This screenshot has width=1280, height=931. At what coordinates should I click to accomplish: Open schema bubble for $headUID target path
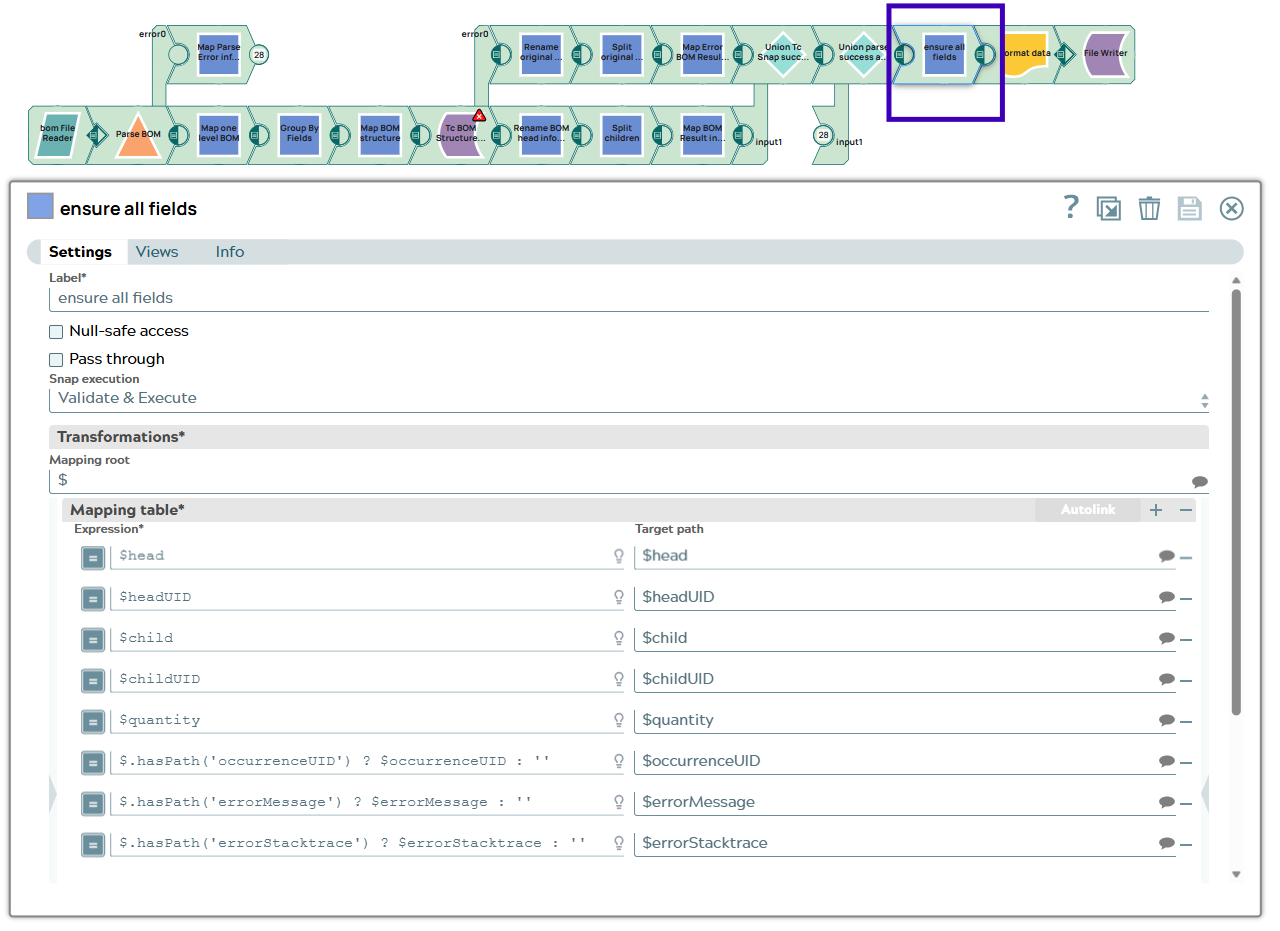[1166, 597]
